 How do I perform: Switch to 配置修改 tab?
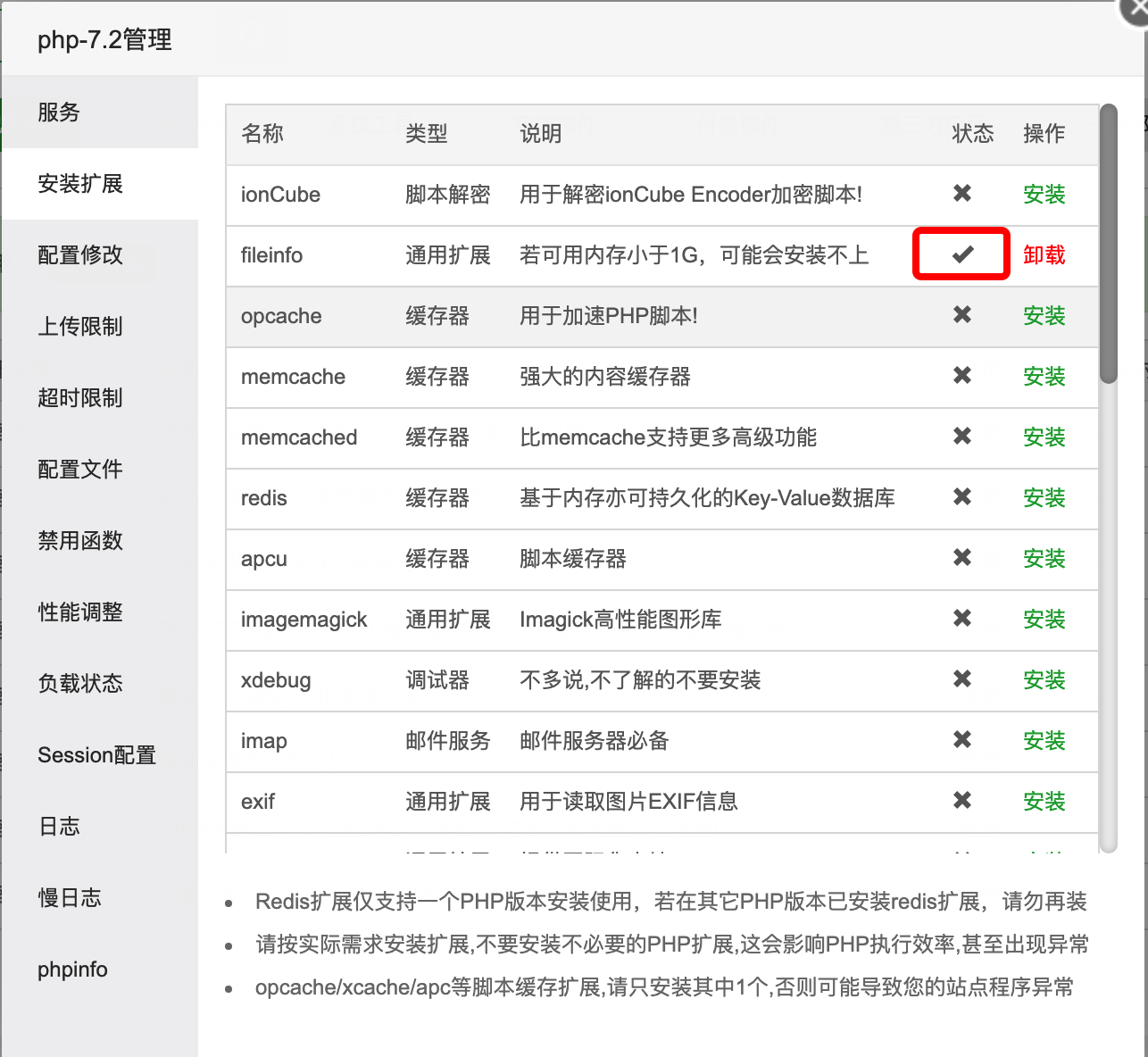[x=80, y=255]
